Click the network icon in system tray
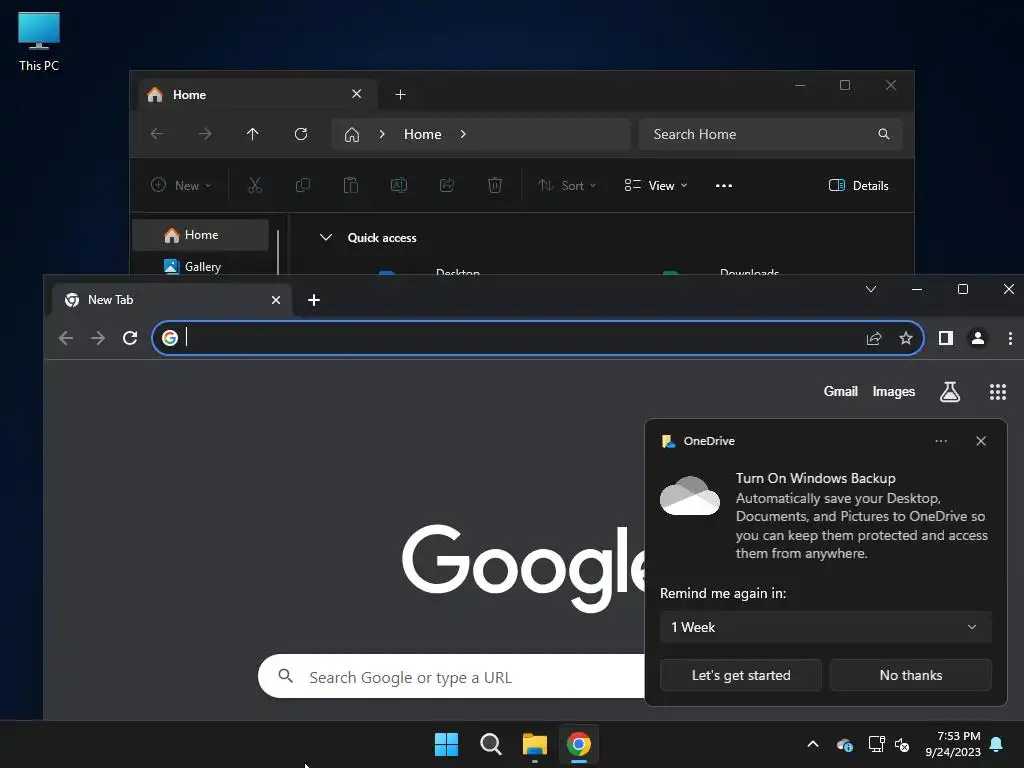Image resolution: width=1024 pixels, height=768 pixels. 876,744
